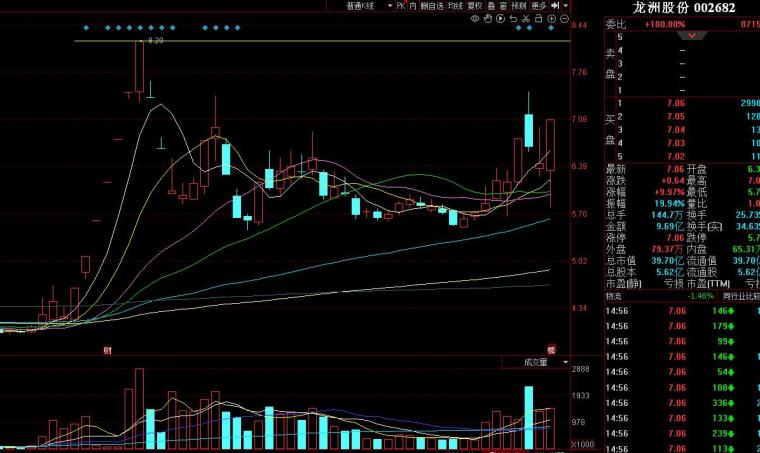The height and width of the screenshot is (453, 760).
Task: Select the scissors cut tool icon
Action: click(x=526, y=19)
